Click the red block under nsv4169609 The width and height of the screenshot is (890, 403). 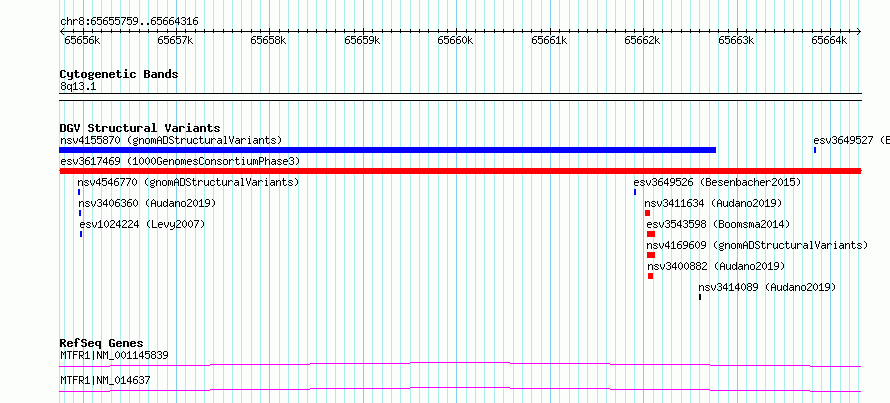tap(651, 255)
